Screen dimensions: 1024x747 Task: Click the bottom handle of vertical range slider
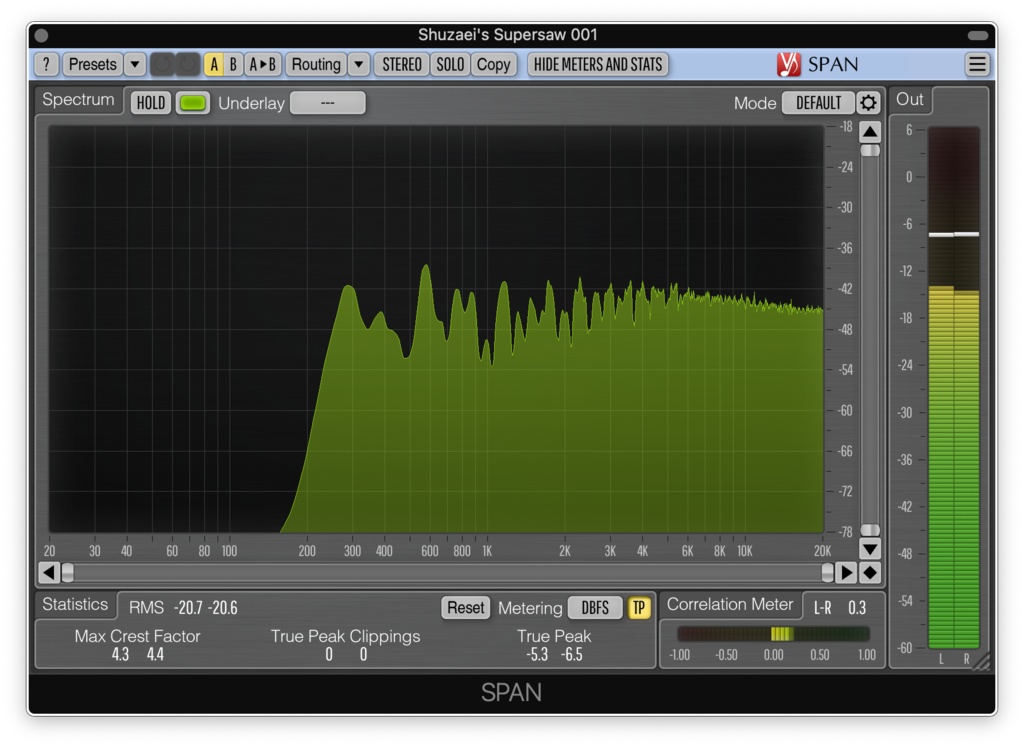coord(870,530)
